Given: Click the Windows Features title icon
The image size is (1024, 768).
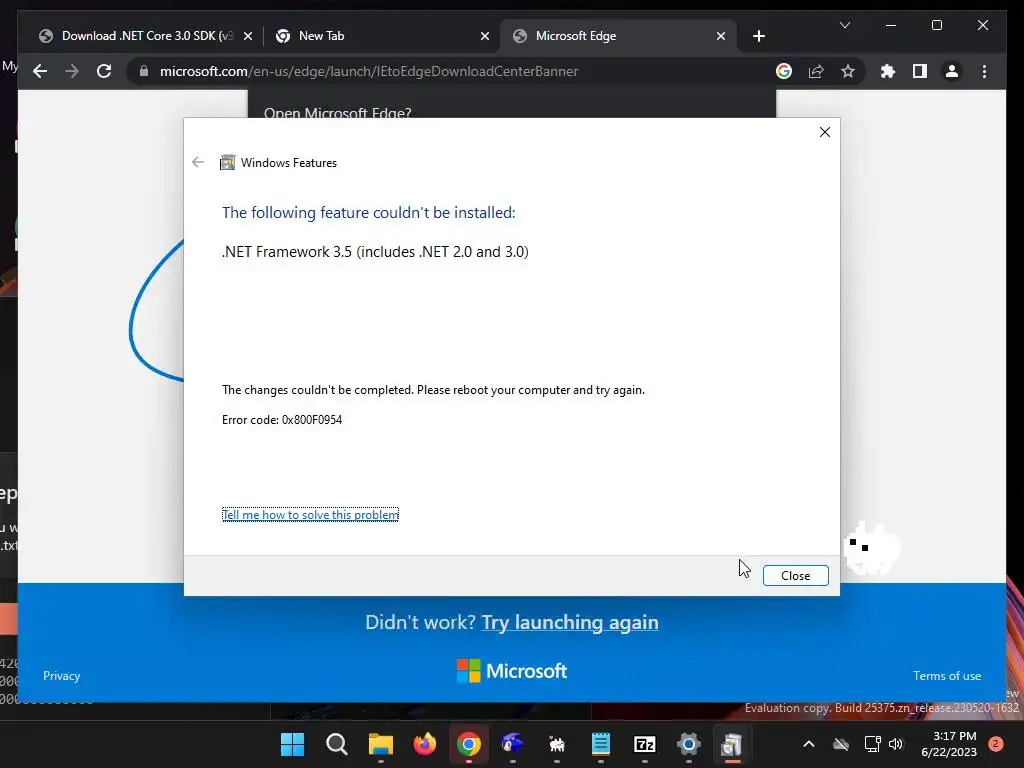Looking at the screenshot, I should pos(227,162).
